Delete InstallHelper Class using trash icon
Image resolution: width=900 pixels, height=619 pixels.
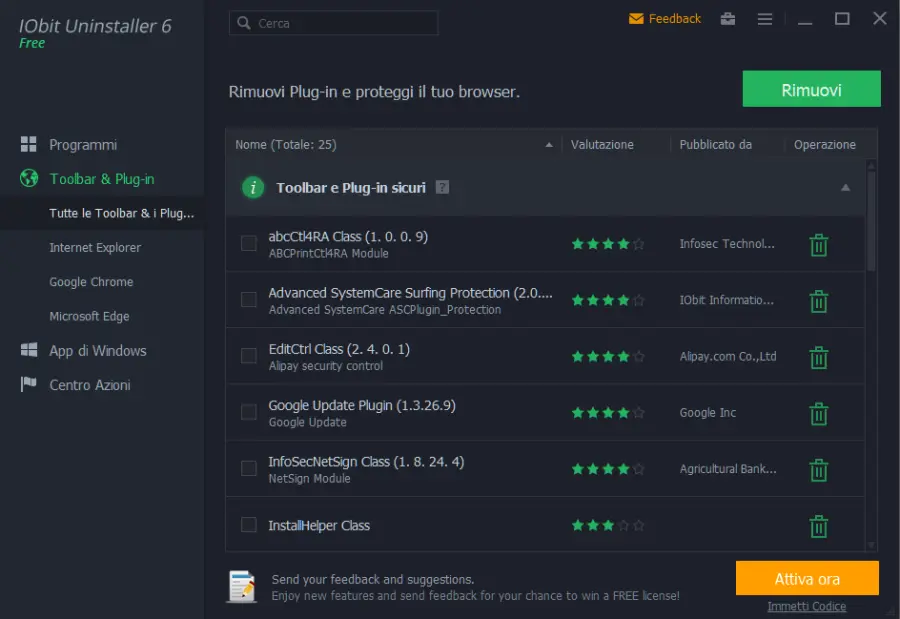[819, 525]
